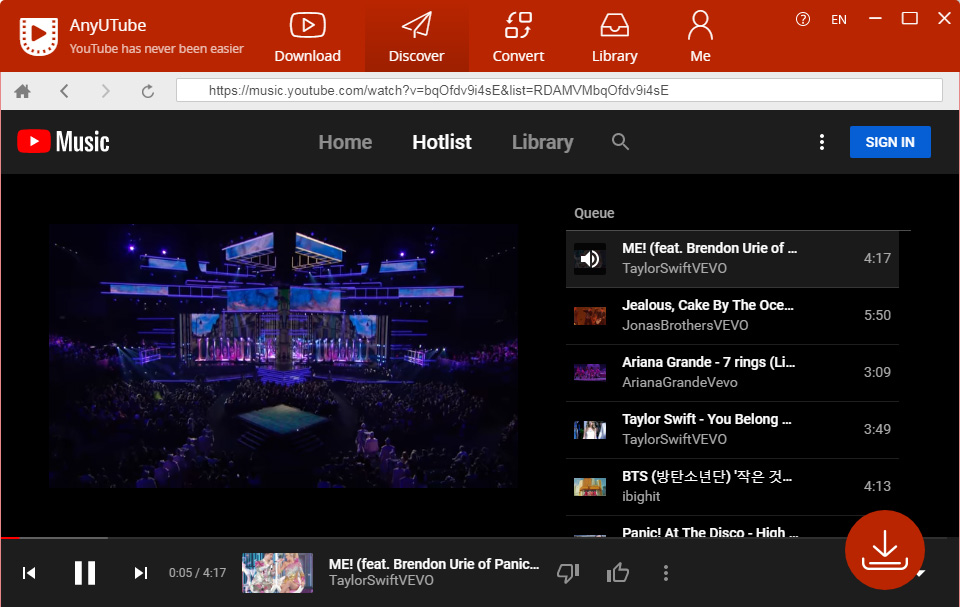The height and width of the screenshot is (607, 960).
Task: Open the EN language selector
Action: pyautogui.click(x=839, y=20)
